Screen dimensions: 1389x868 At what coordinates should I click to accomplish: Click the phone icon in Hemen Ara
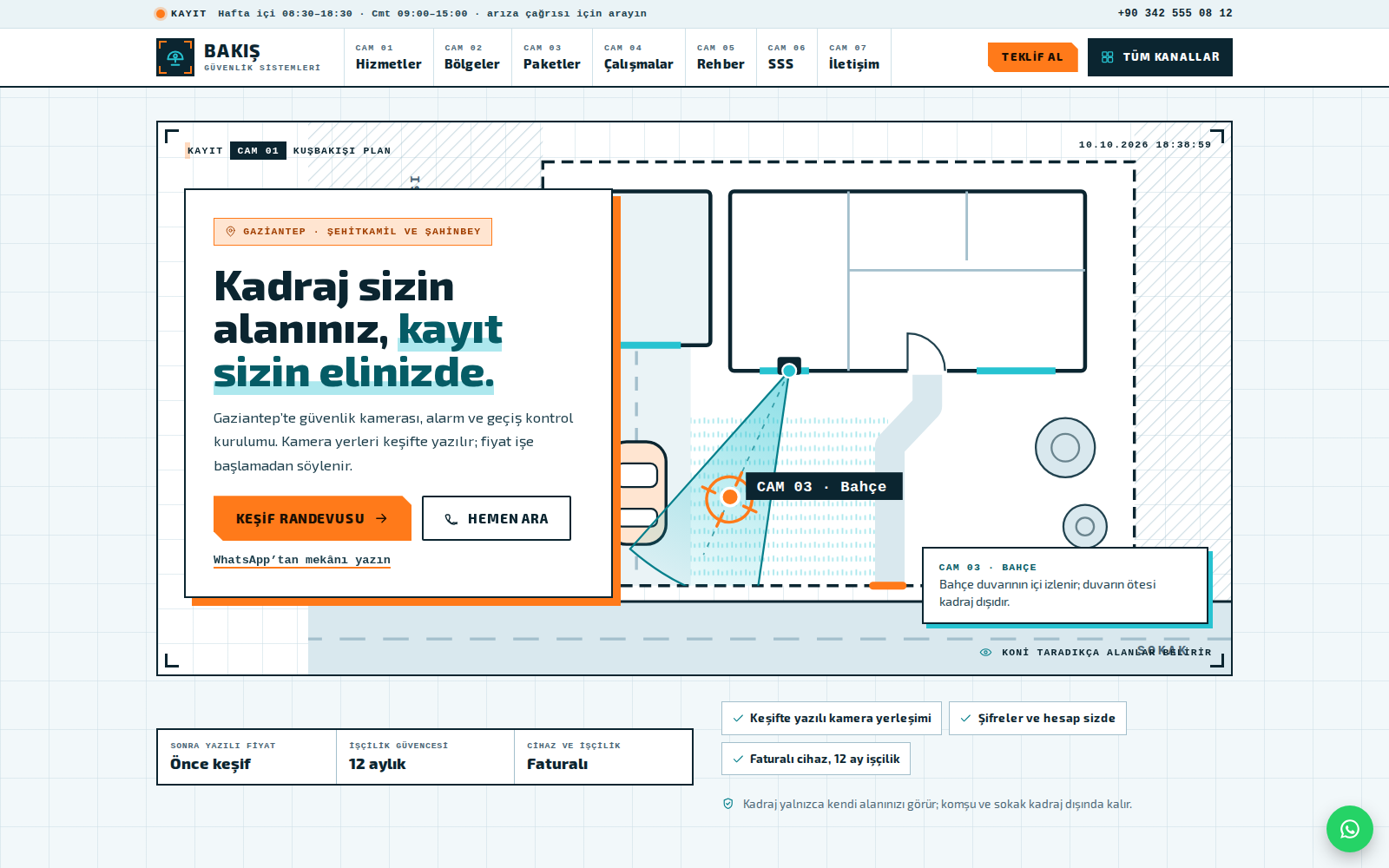451,519
